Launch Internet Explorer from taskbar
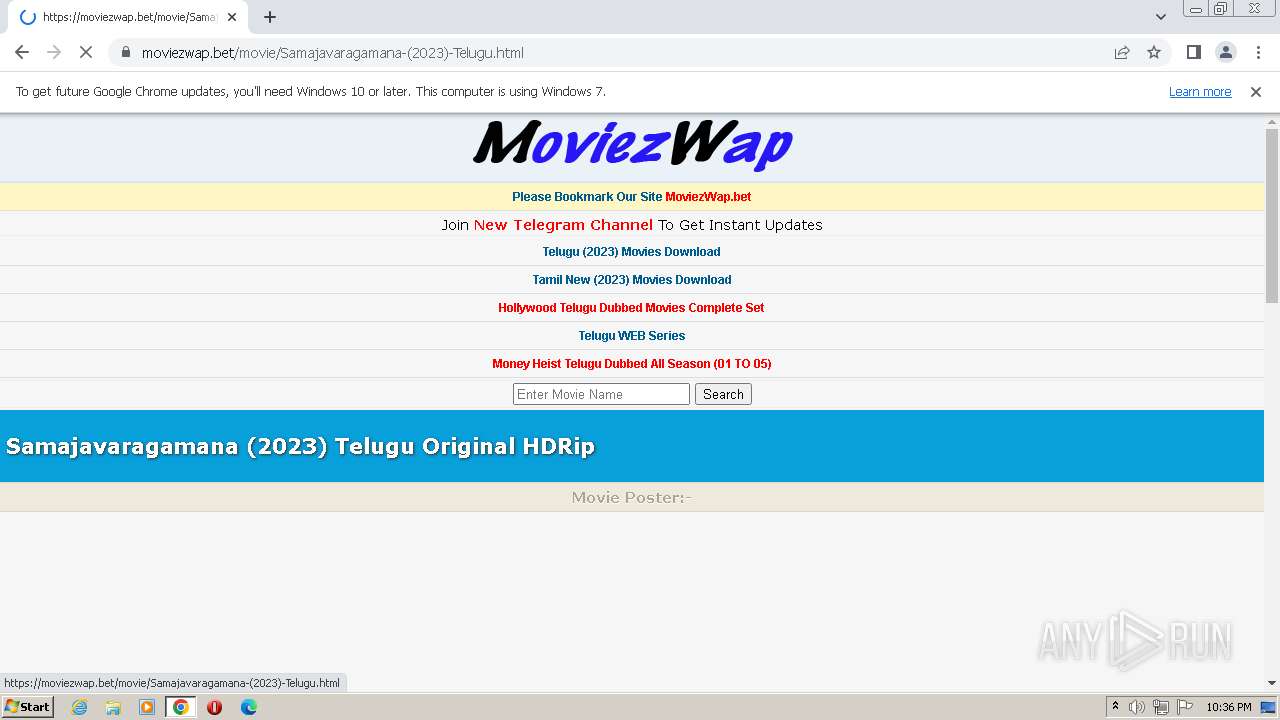This screenshot has width=1280, height=720. click(79, 707)
